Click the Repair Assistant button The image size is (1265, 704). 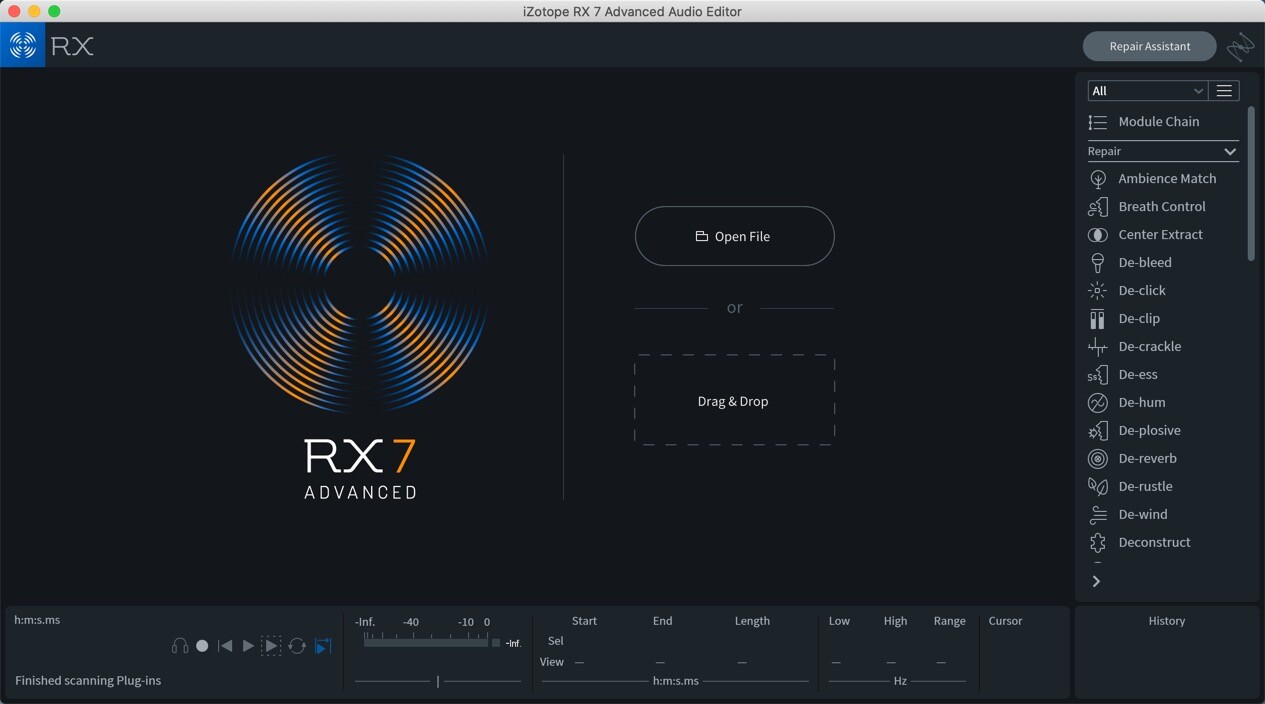(1149, 46)
